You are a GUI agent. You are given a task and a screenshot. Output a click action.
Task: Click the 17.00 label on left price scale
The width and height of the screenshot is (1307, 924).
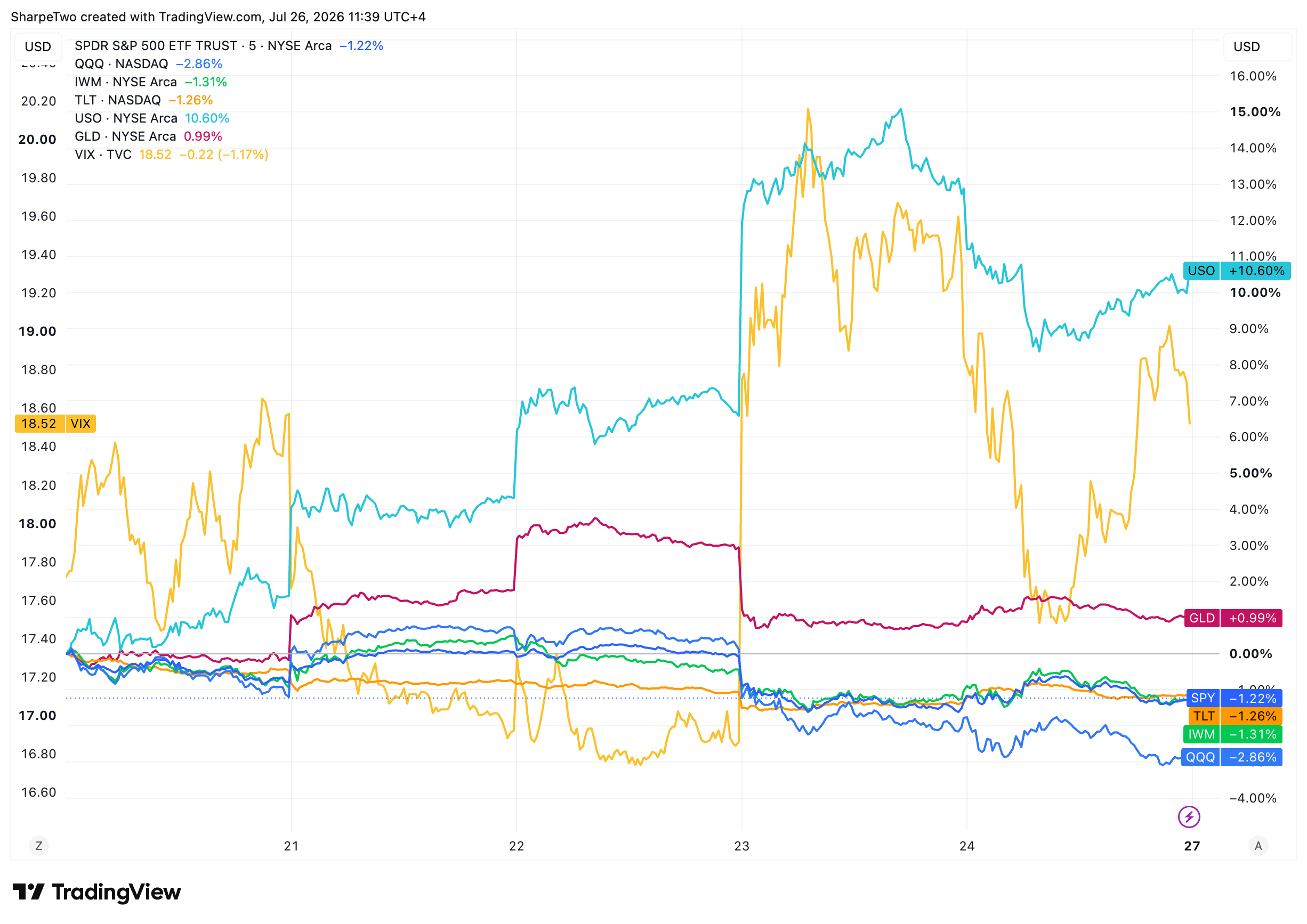click(x=37, y=715)
